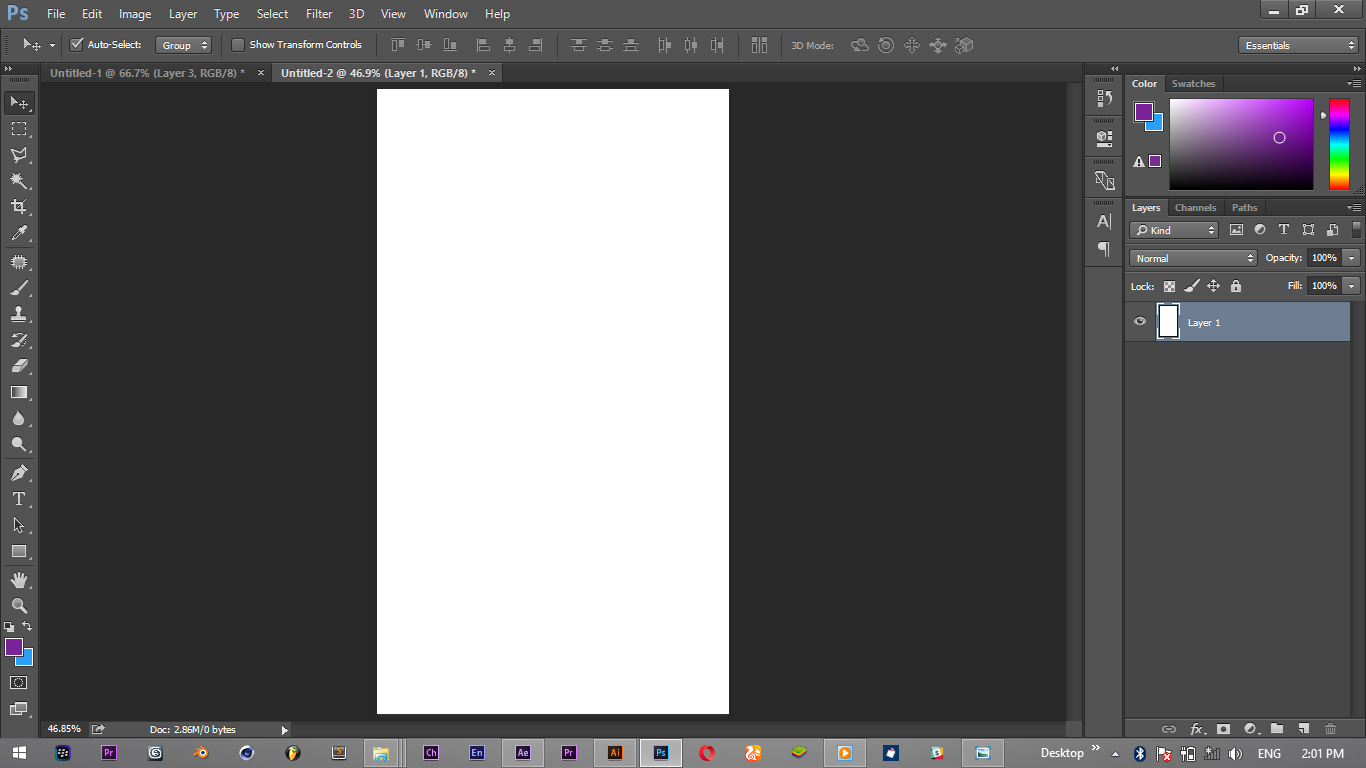Select the Path Selection tool

(x=19, y=525)
